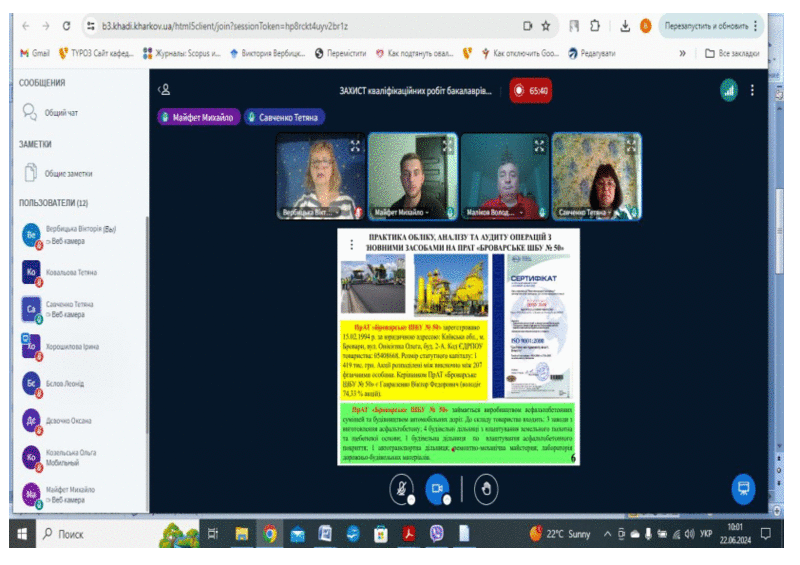Toggle the user list panel icon
Screen dimensions: 800x565
164,90
